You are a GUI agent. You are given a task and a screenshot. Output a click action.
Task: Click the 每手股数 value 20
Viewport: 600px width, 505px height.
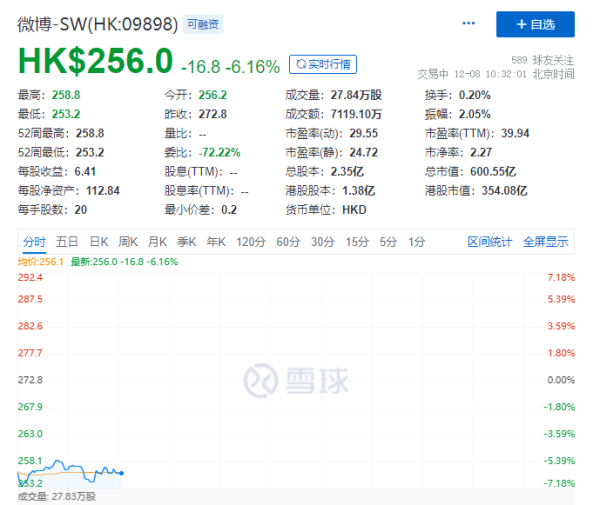click(80, 210)
